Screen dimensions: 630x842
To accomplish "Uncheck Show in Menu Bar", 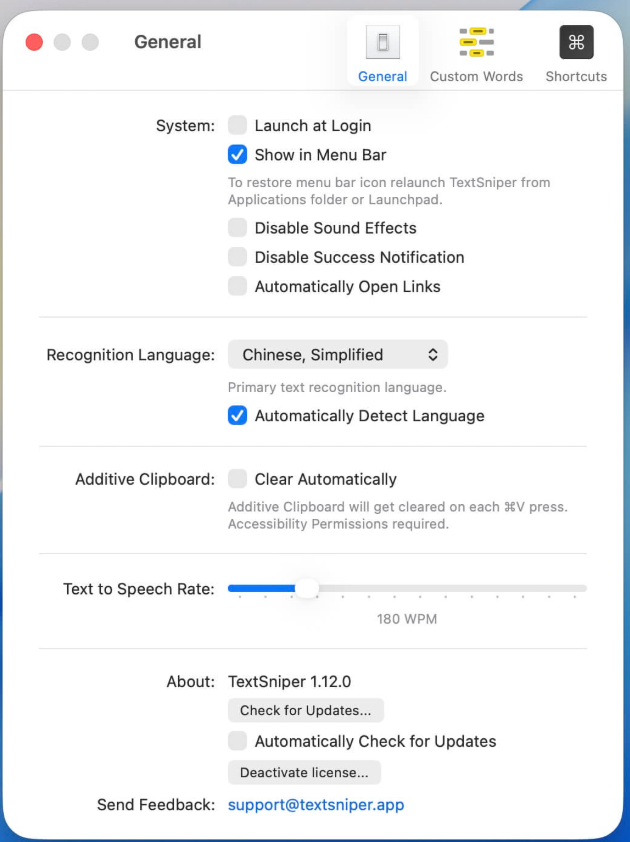I will (x=237, y=155).
